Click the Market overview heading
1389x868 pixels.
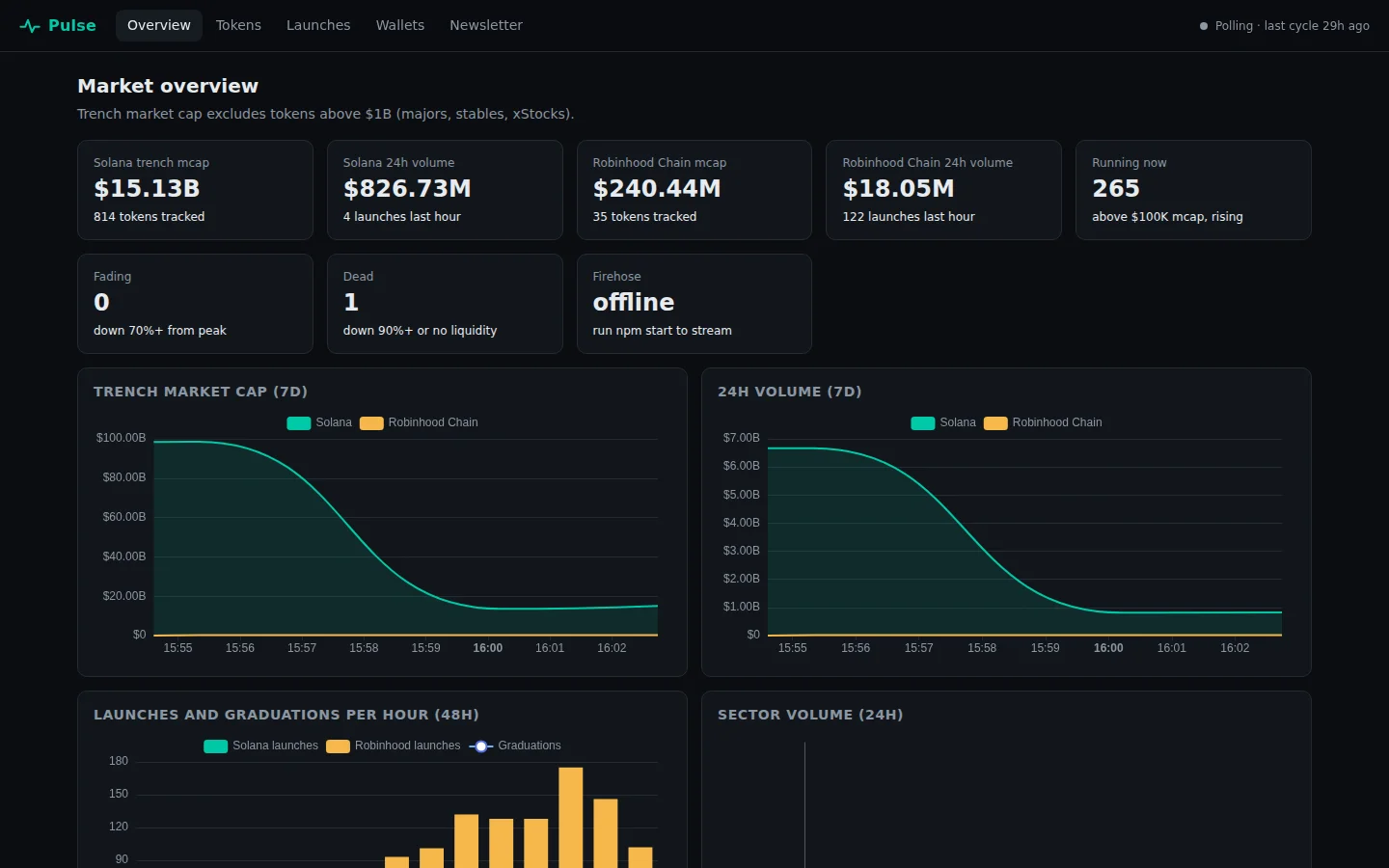(168, 86)
